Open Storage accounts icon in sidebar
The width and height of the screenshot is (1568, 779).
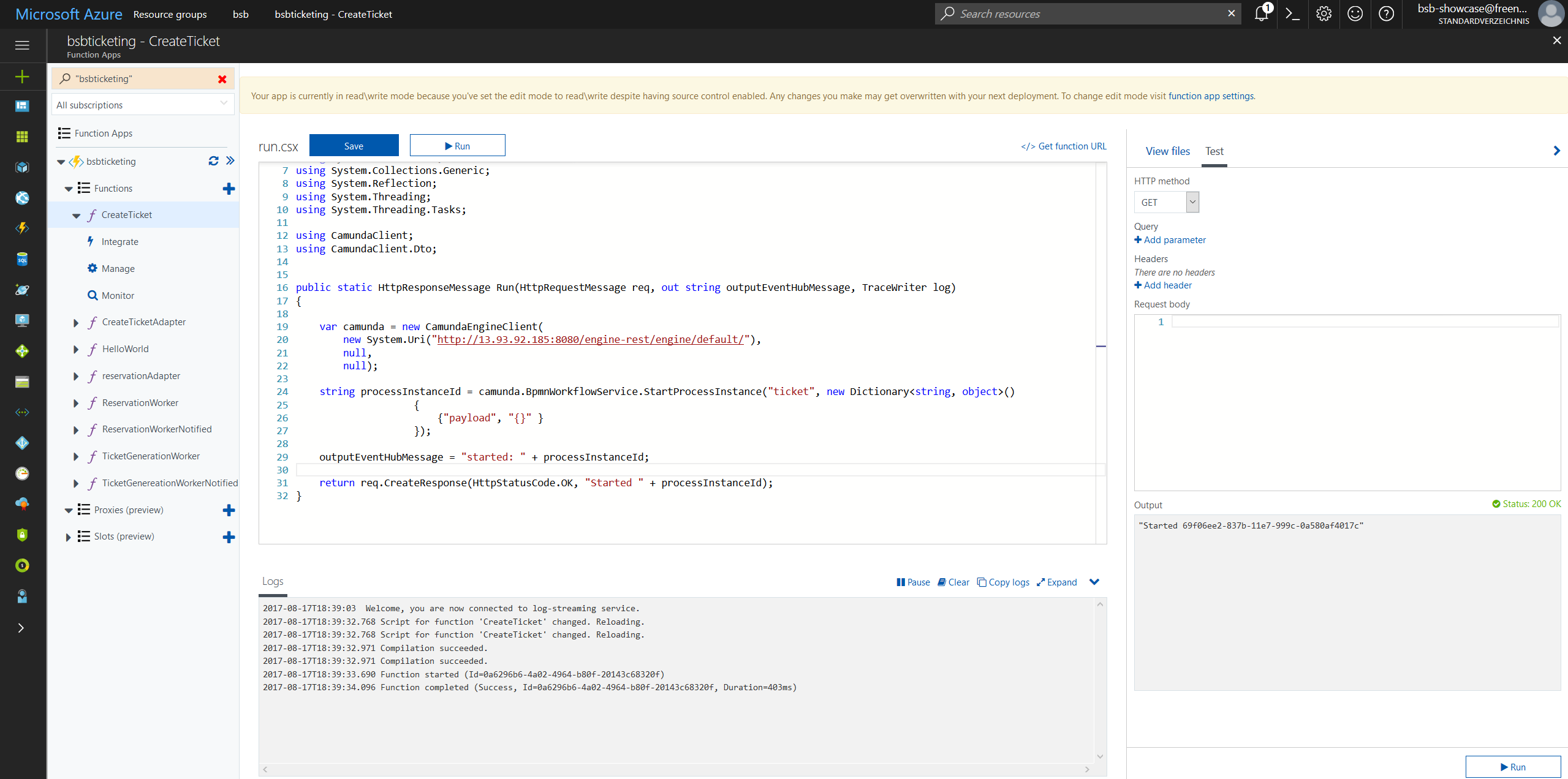coord(22,382)
